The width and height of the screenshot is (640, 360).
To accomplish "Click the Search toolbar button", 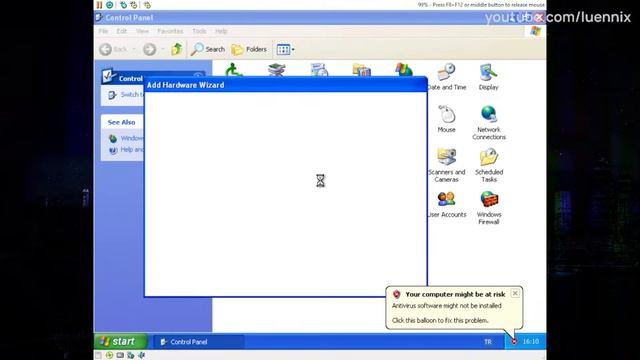I will click(208, 49).
